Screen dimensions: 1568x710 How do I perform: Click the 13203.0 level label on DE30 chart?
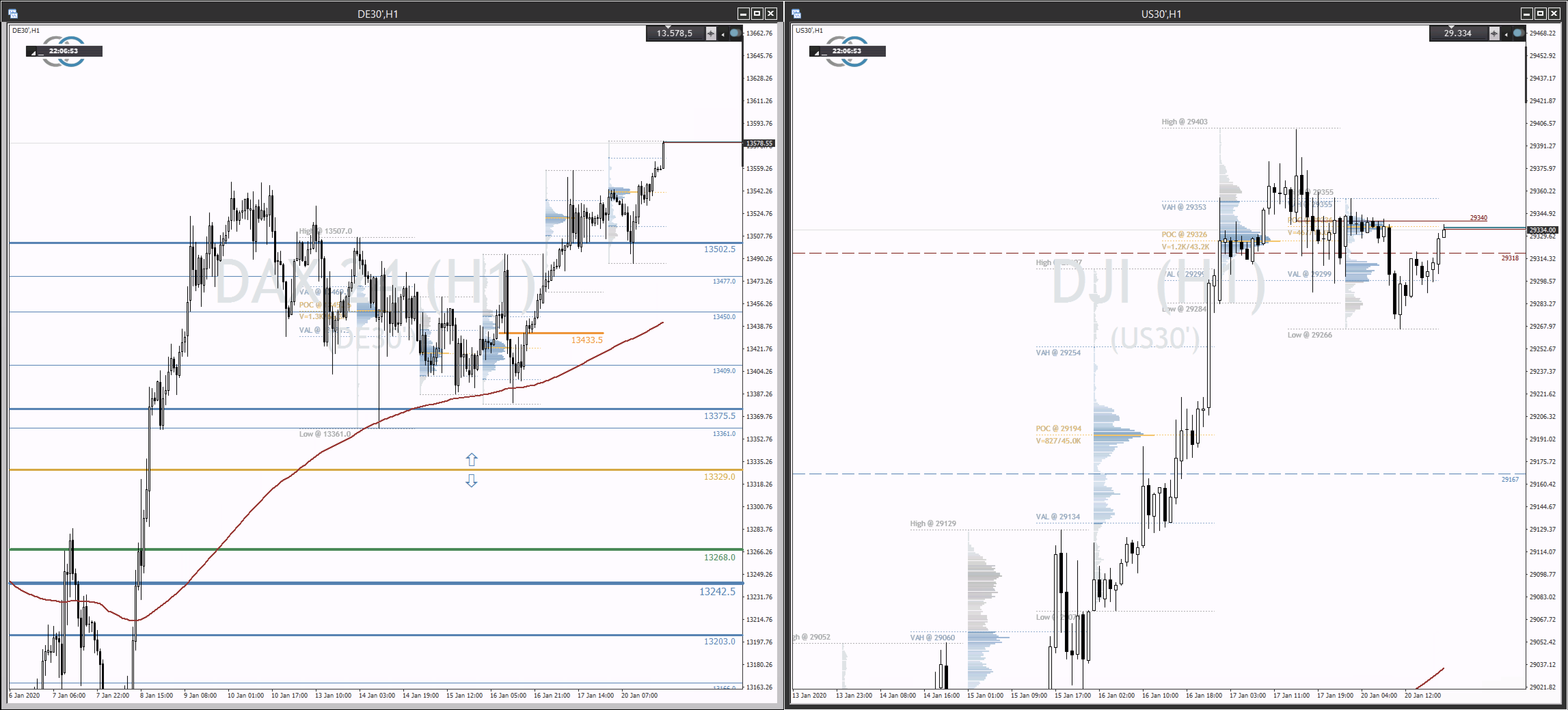pyautogui.click(x=719, y=641)
